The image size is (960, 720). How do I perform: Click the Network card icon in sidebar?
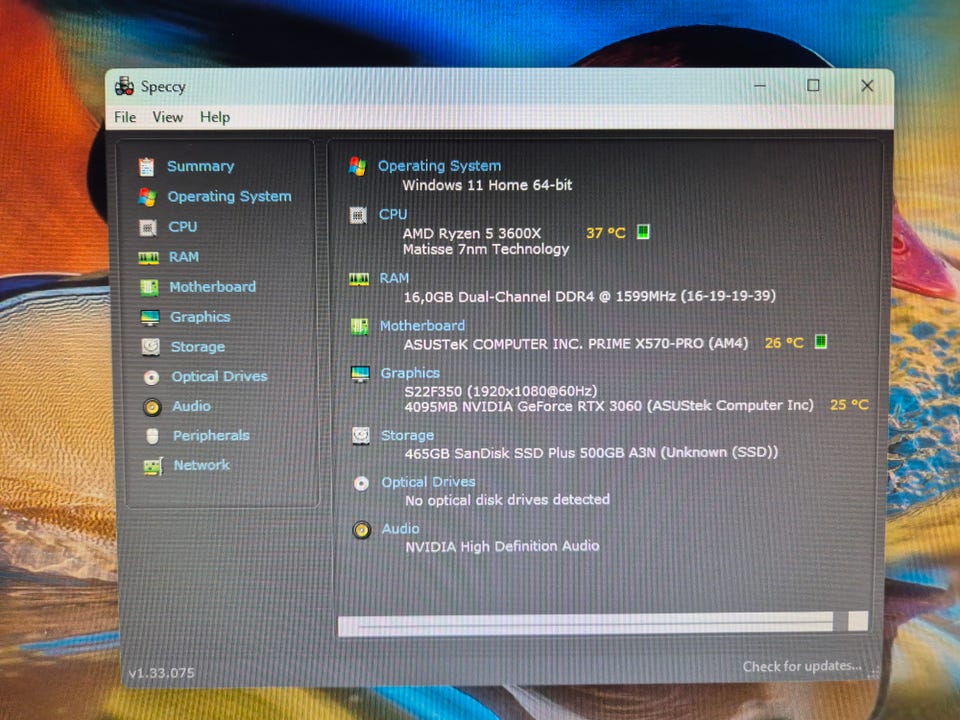[153, 466]
